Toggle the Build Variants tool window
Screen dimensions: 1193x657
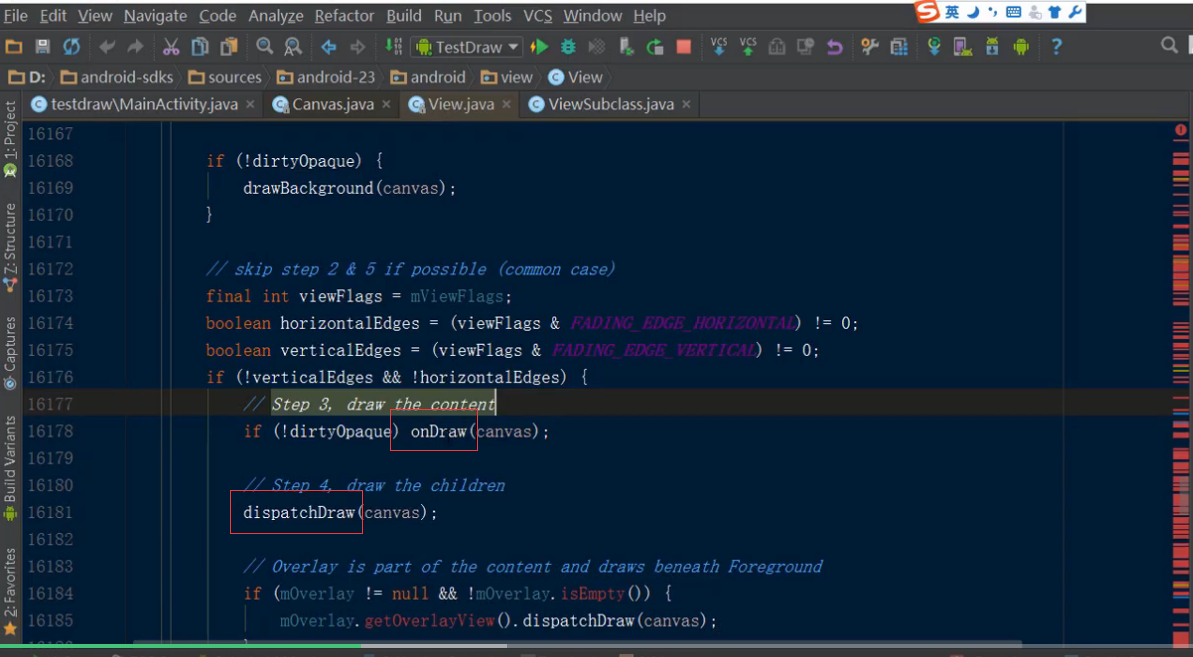10,468
